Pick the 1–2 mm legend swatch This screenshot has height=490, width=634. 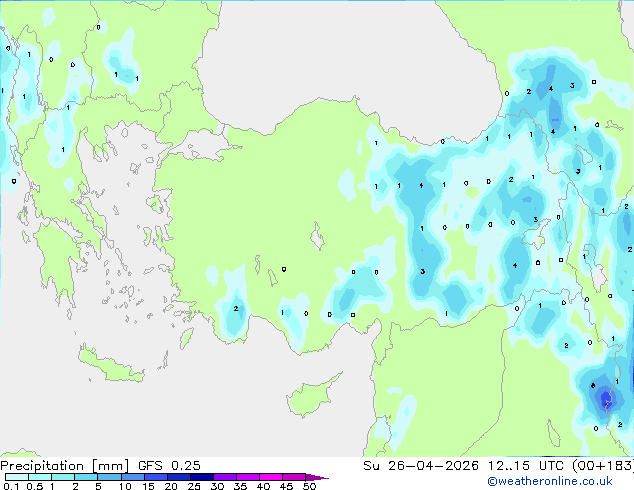(x=63, y=477)
